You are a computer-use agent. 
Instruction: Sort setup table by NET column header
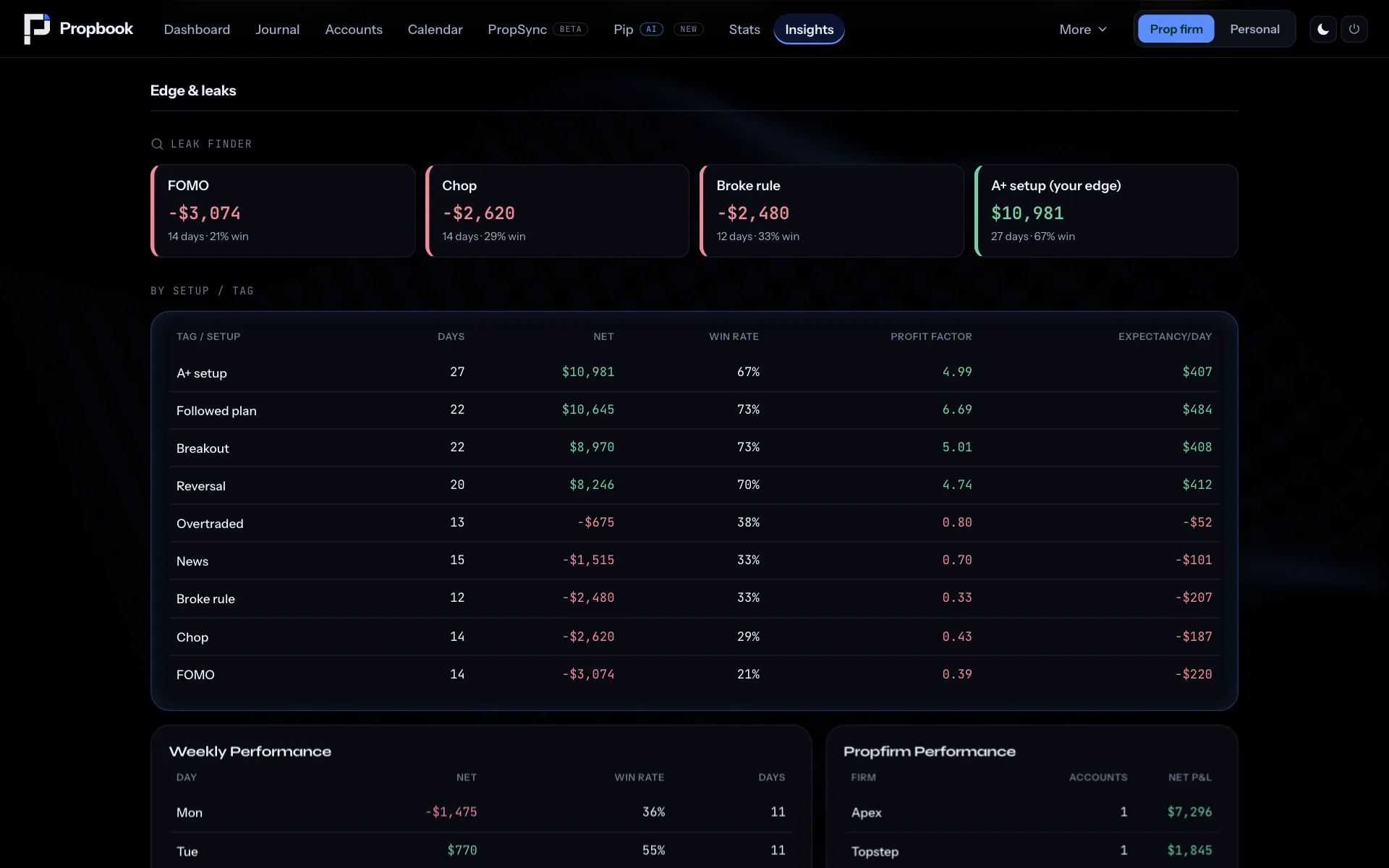coord(603,336)
